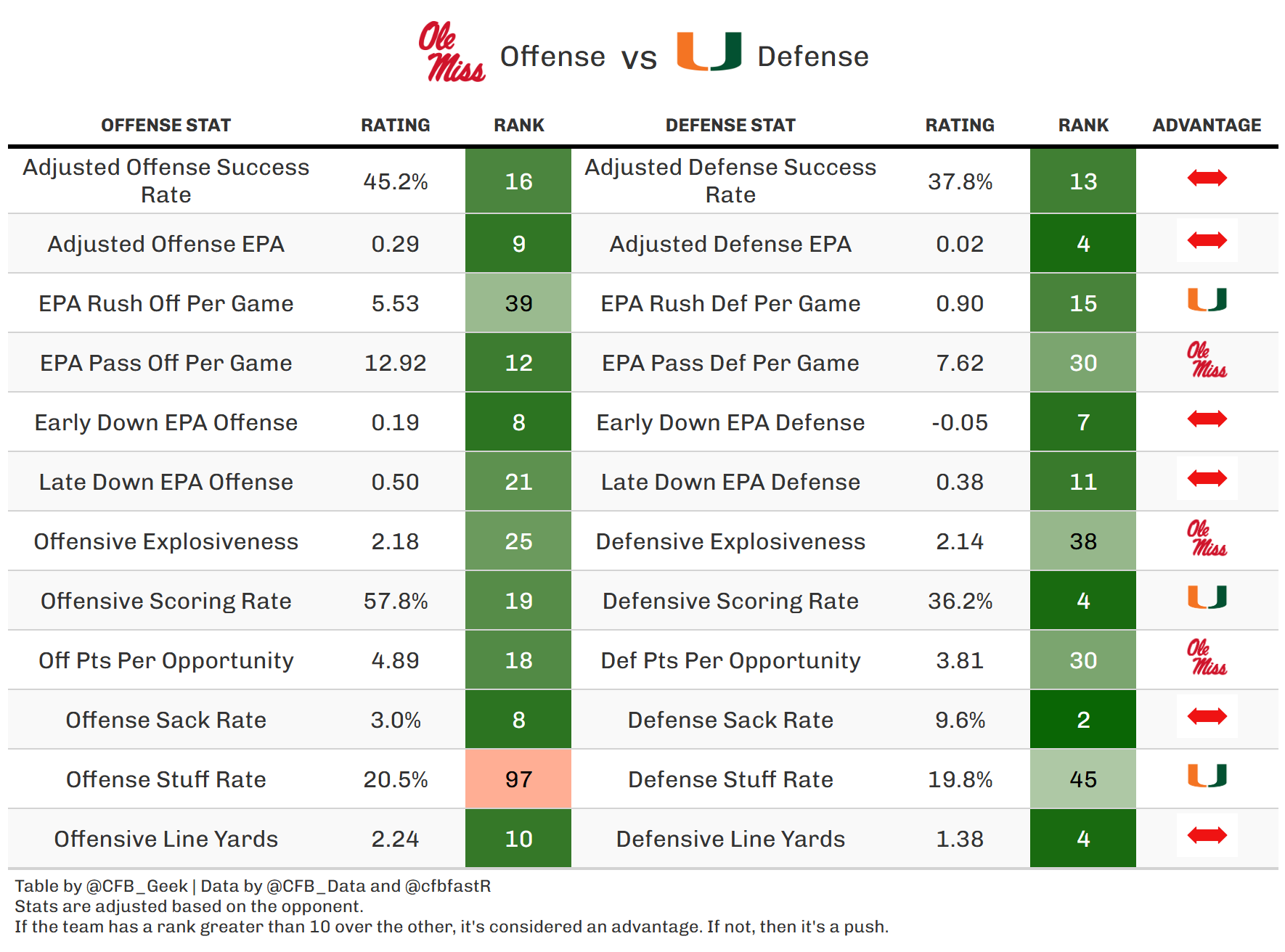1285x952 pixels.
Task: Click Ole Miss logo in EPA Pass row
Action: [x=1207, y=360]
